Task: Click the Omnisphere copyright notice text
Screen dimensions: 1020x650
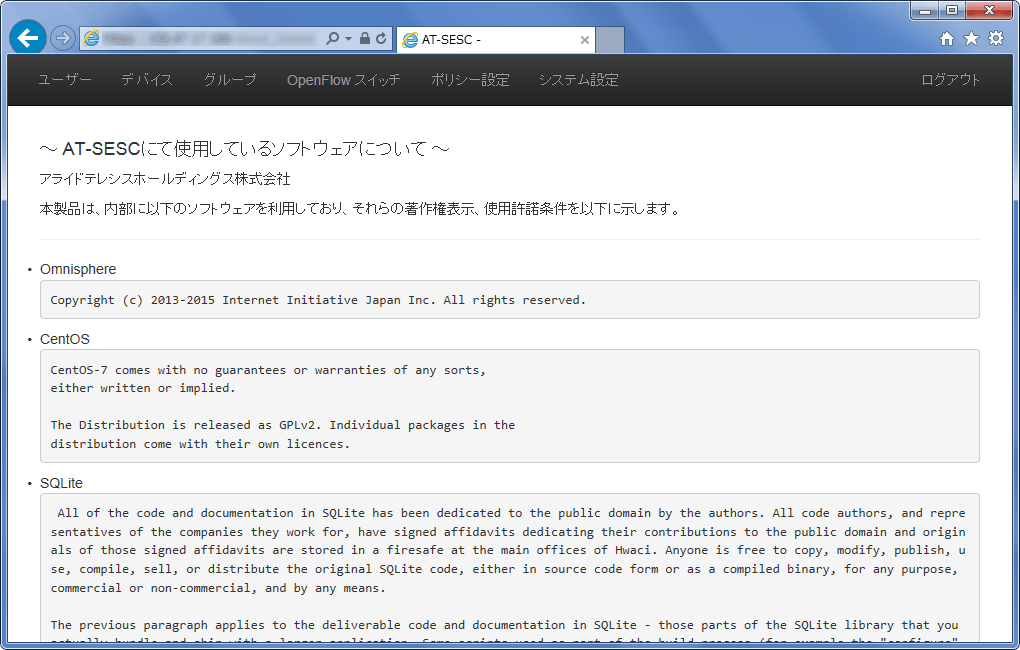Action: (x=318, y=300)
